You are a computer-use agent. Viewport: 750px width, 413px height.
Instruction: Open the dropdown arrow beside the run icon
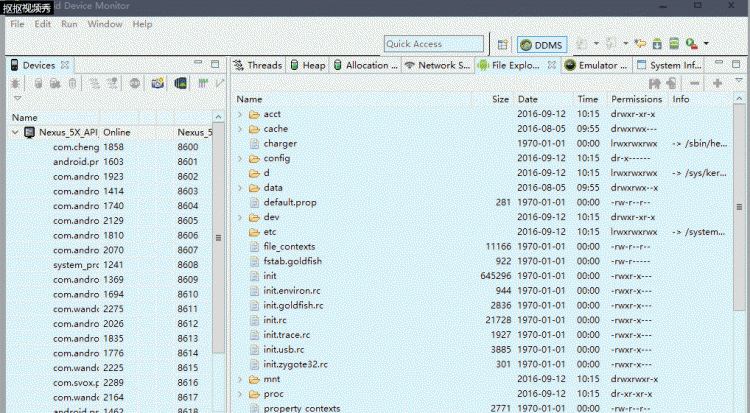706,44
